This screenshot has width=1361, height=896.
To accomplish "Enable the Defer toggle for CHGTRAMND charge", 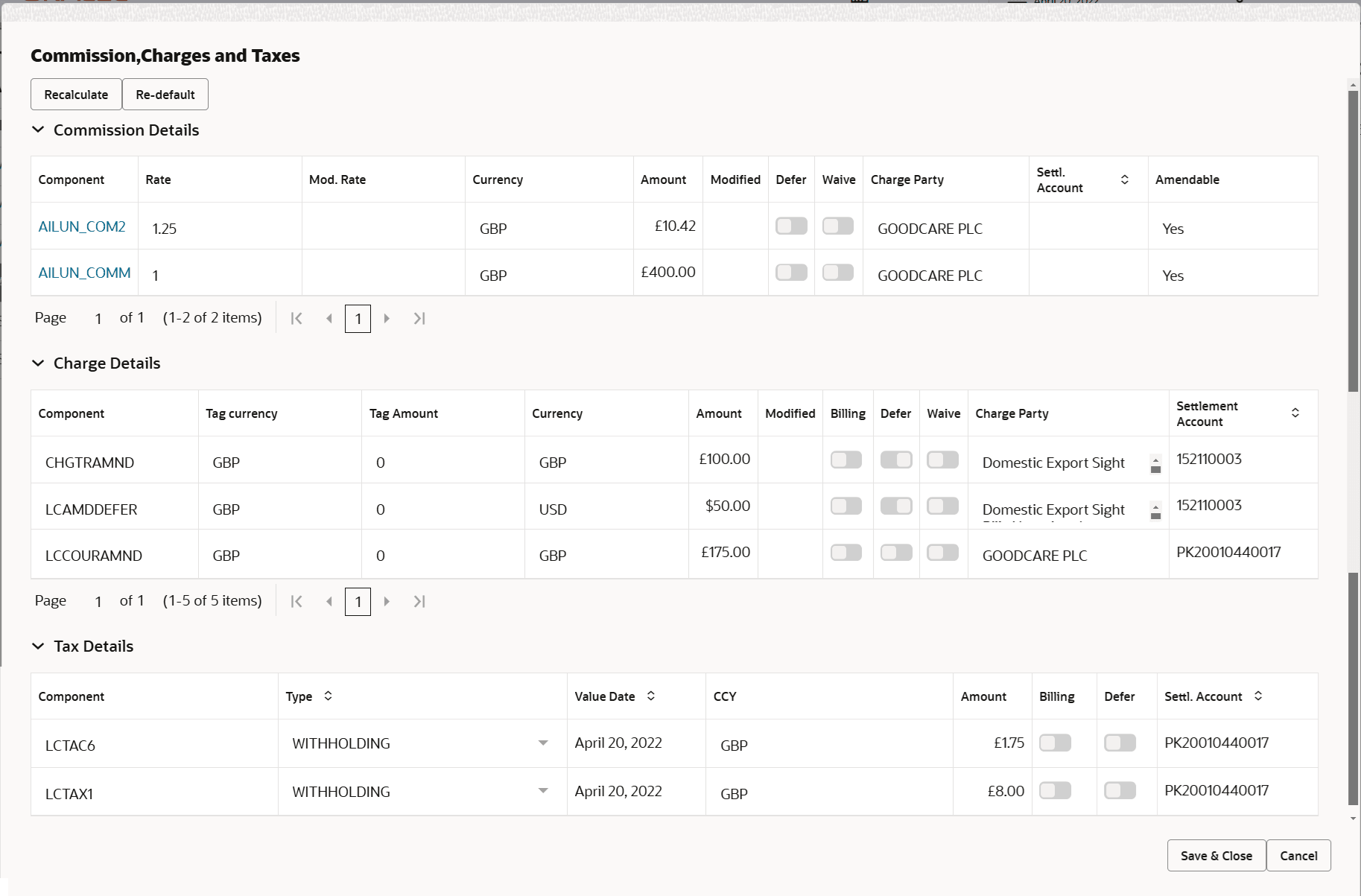I will (896, 460).
